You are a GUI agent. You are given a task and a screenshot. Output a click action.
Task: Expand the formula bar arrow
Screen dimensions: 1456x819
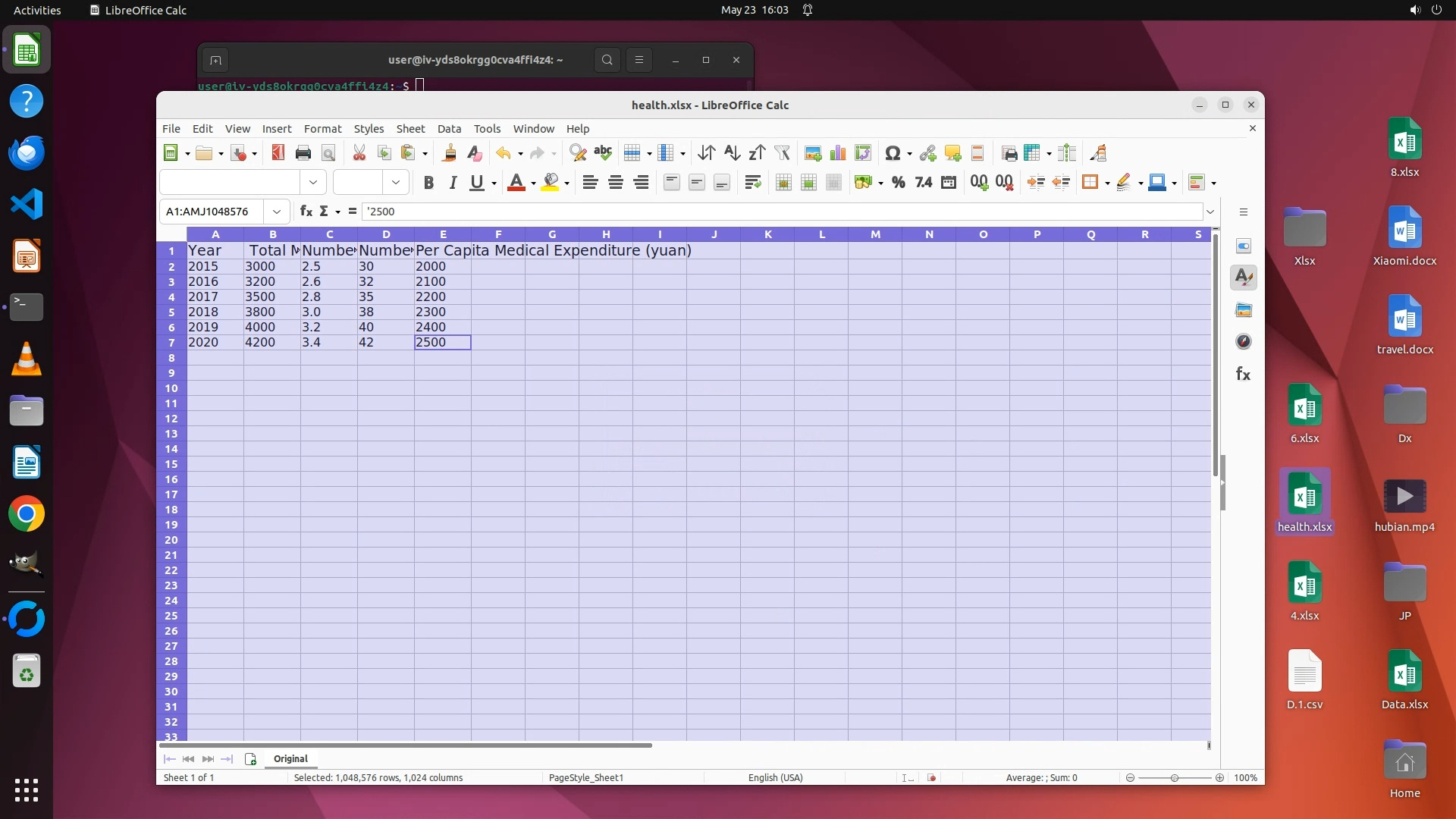click(1210, 212)
